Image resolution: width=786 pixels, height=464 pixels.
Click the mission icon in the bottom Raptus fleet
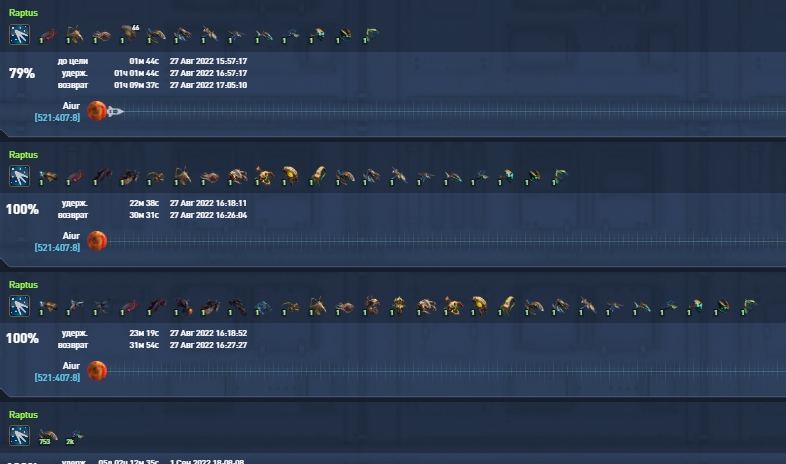[x=20, y=435]
